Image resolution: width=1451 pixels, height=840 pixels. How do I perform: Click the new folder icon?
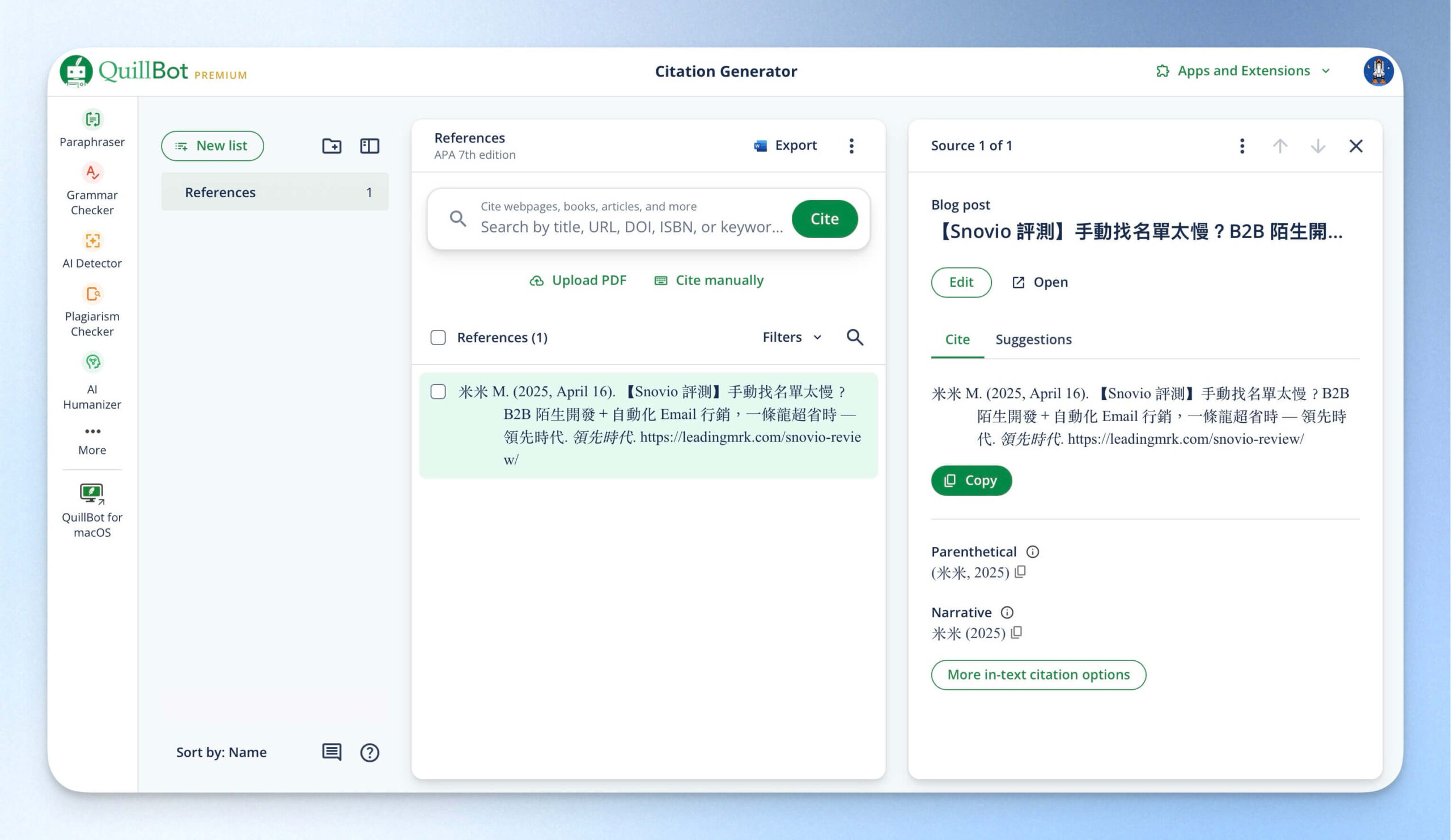[332, 146]
